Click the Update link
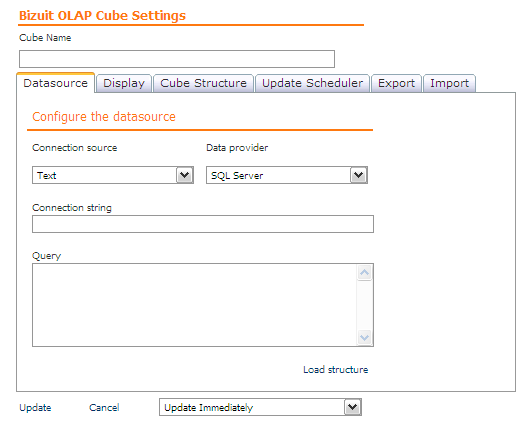This screenshot has width=528, height=423. 35,408
